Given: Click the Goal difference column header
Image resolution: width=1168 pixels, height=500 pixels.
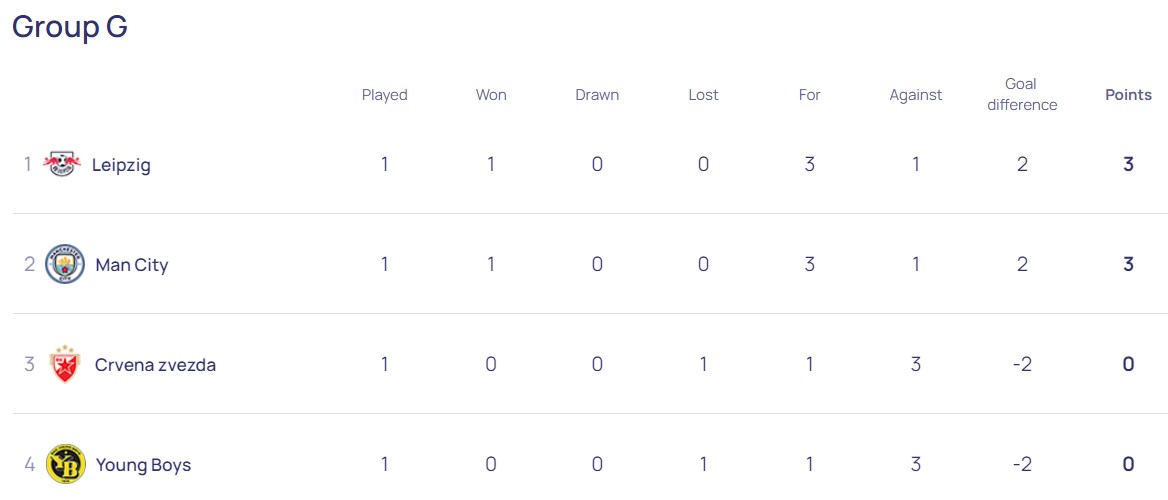Looking at the screenshot, I should coord(1022,94).
